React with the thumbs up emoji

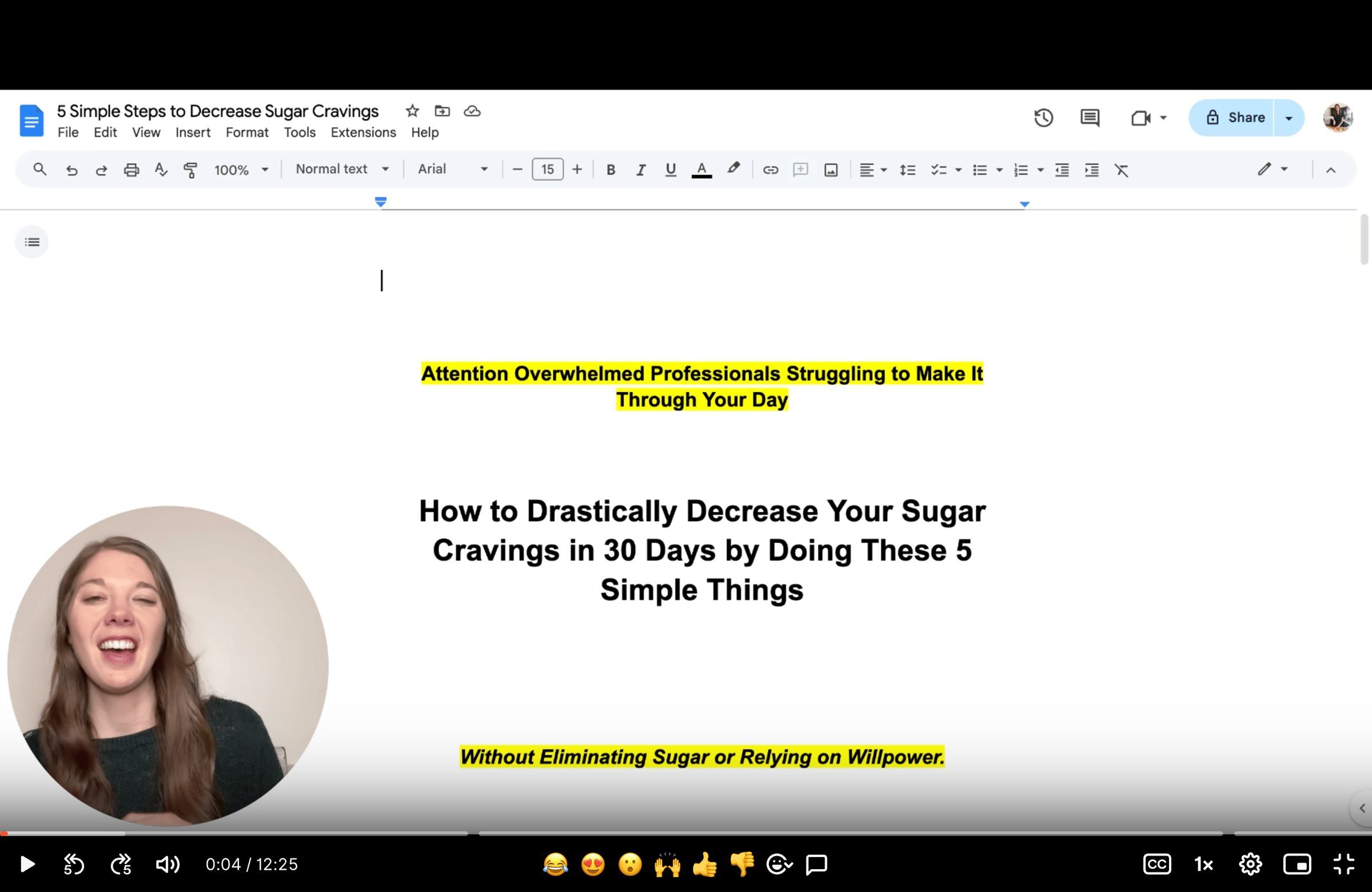705,865
